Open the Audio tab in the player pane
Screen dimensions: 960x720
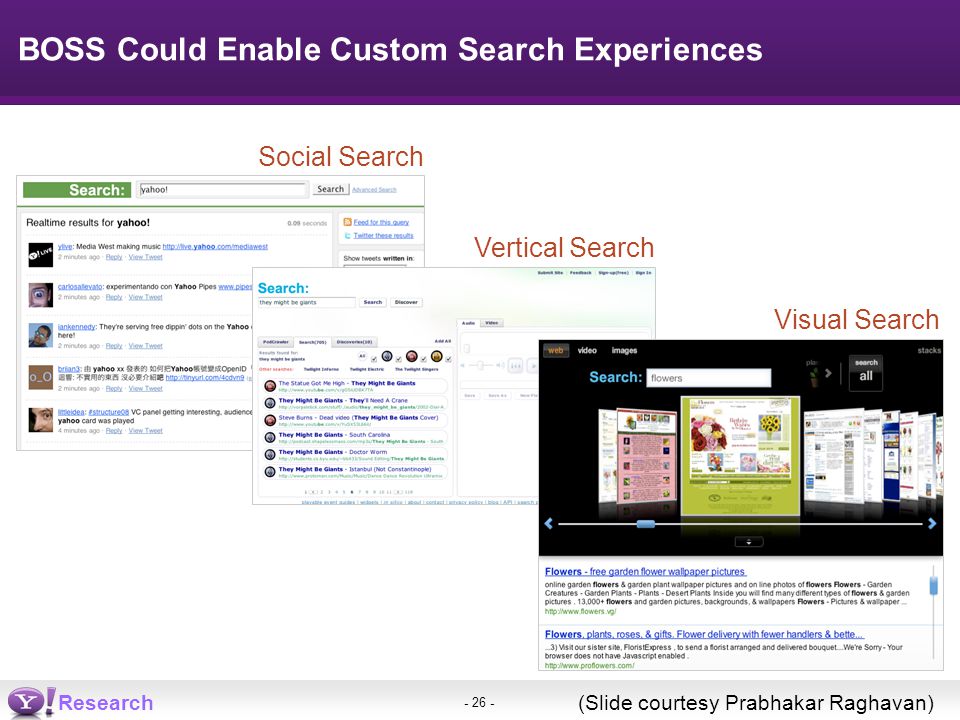click(x=468, y=323)
